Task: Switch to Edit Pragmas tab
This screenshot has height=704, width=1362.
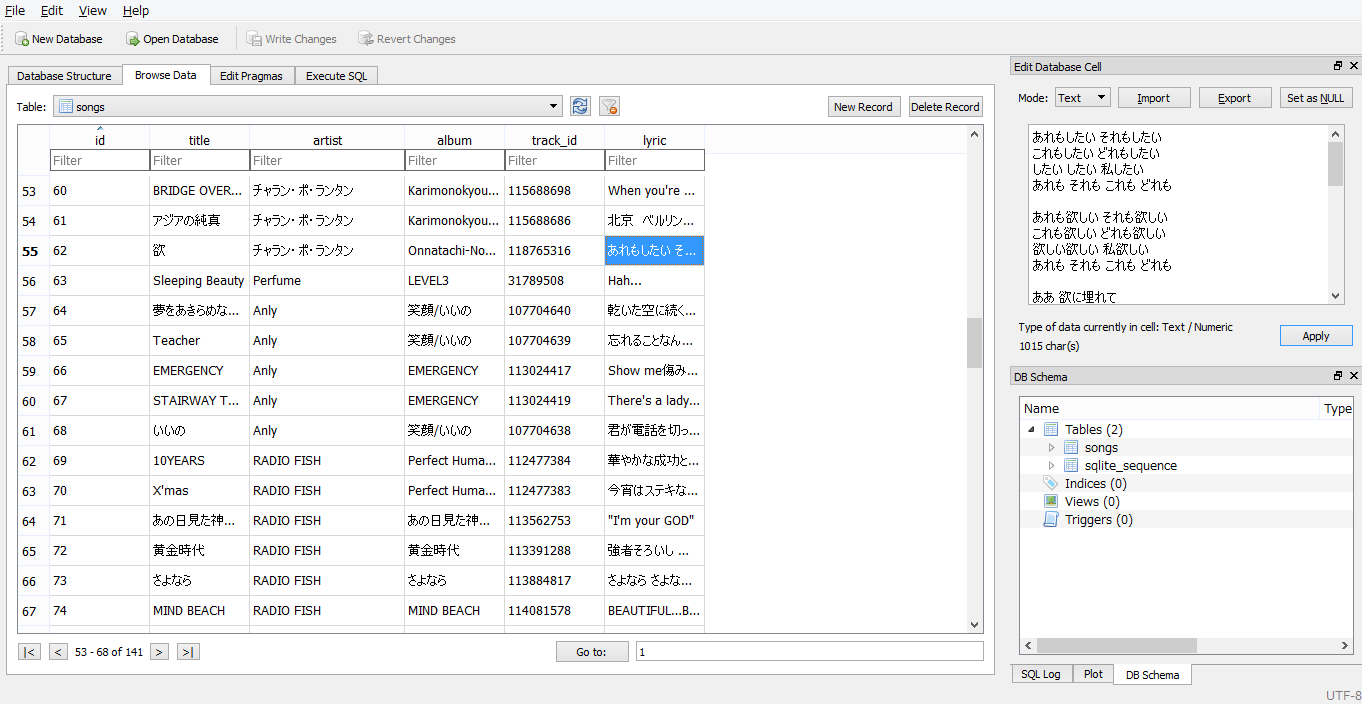Action: [x=251, y=76]
